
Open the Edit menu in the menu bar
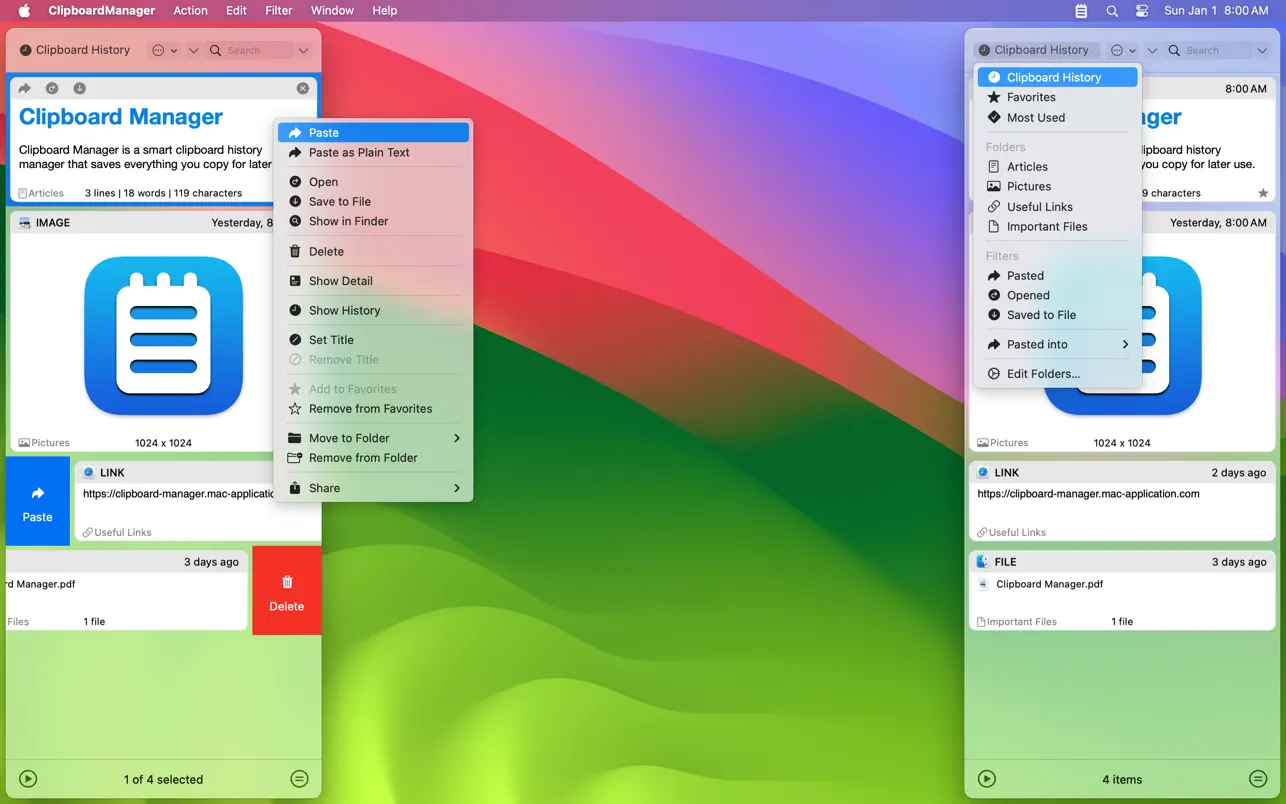(x=236, y=11)
